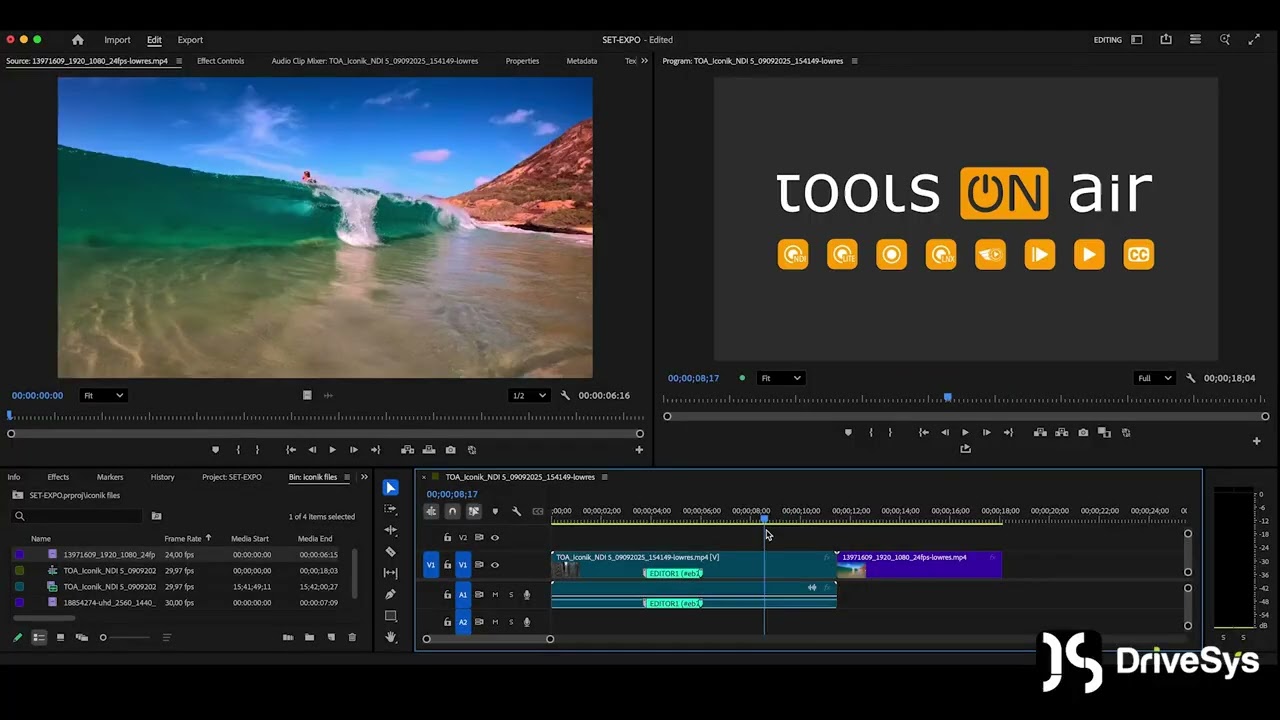Solo the A2 audio track
1280x720 pixels.
click(x=511, y=622)
